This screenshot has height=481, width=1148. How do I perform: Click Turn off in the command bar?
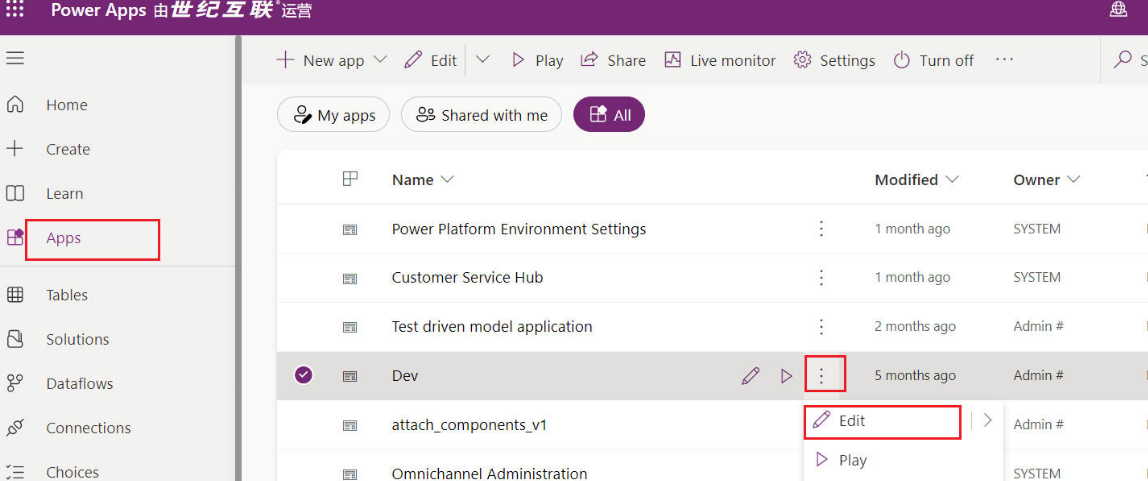tap(933, 60)
